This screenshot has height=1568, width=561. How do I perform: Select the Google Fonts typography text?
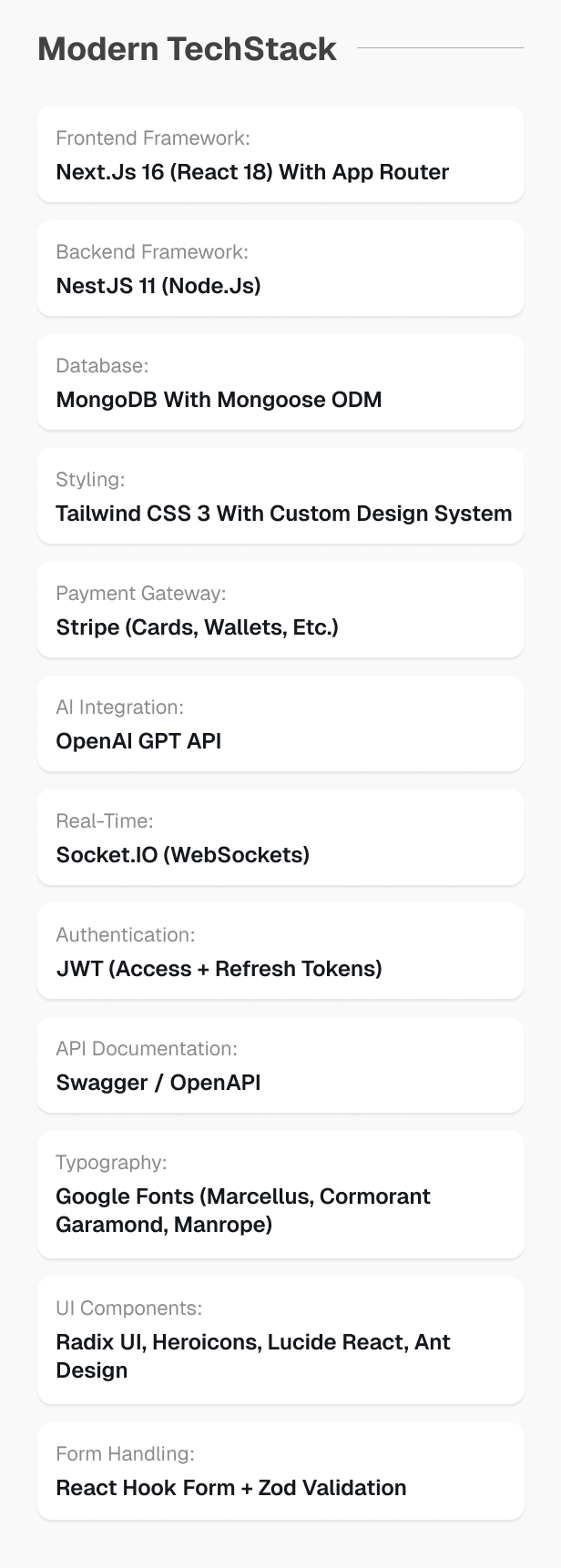(243, 1210)
